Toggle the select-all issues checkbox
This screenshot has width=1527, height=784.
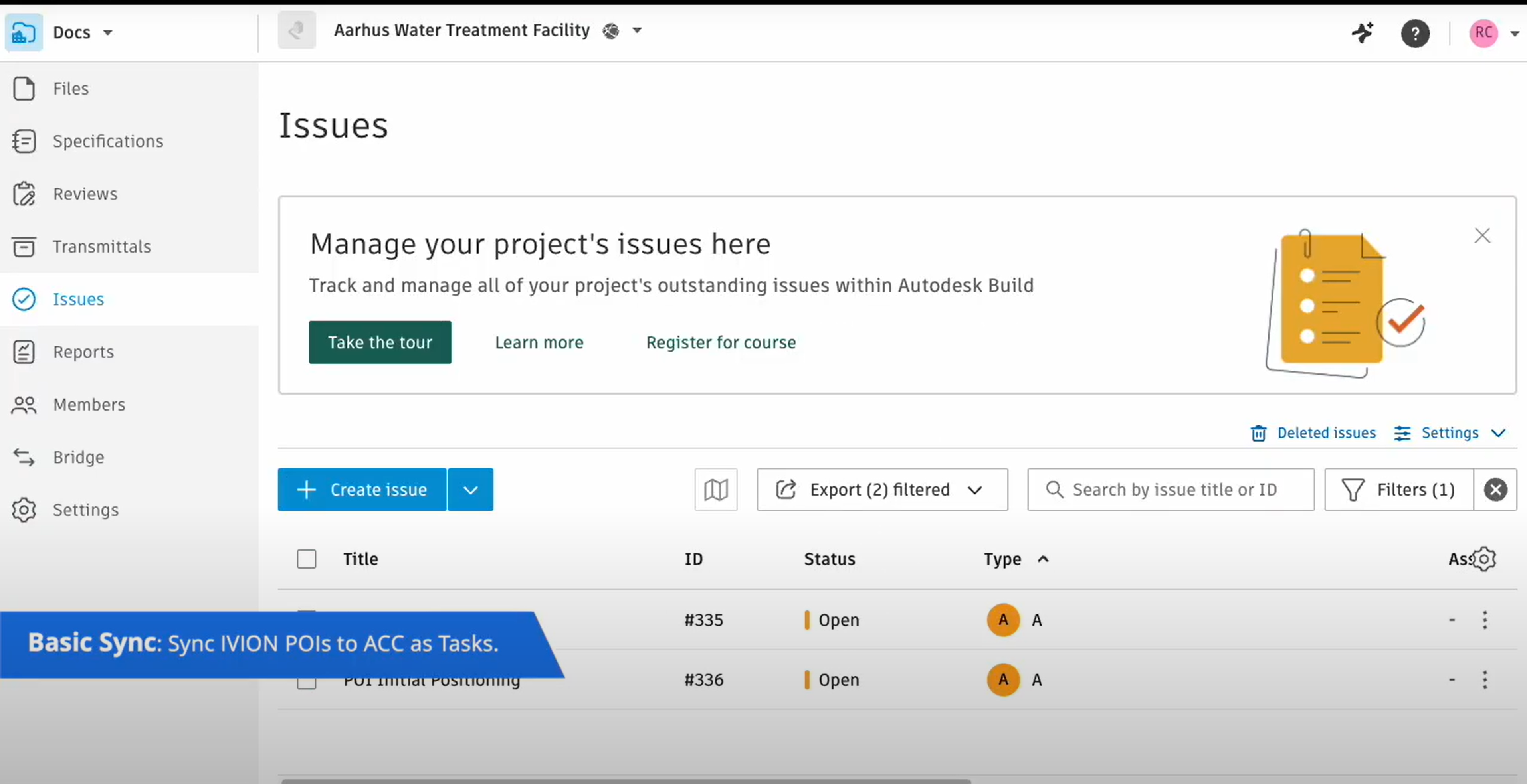(x=307, y=559)
